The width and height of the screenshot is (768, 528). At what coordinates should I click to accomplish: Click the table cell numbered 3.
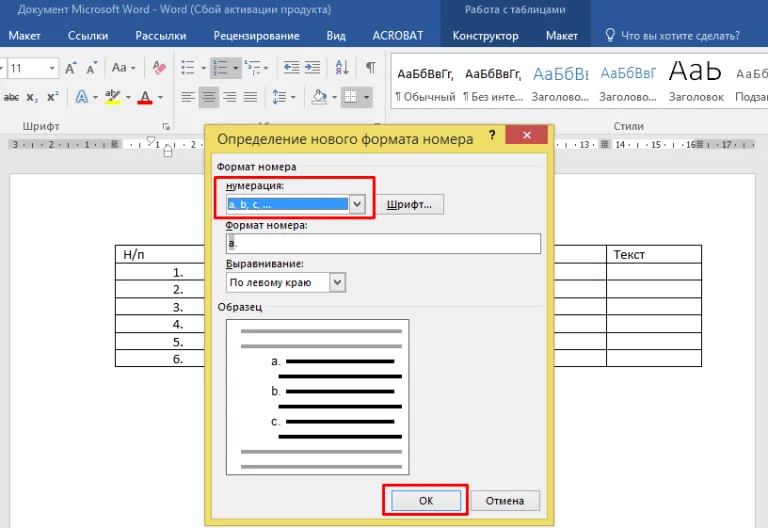point(160,307)
